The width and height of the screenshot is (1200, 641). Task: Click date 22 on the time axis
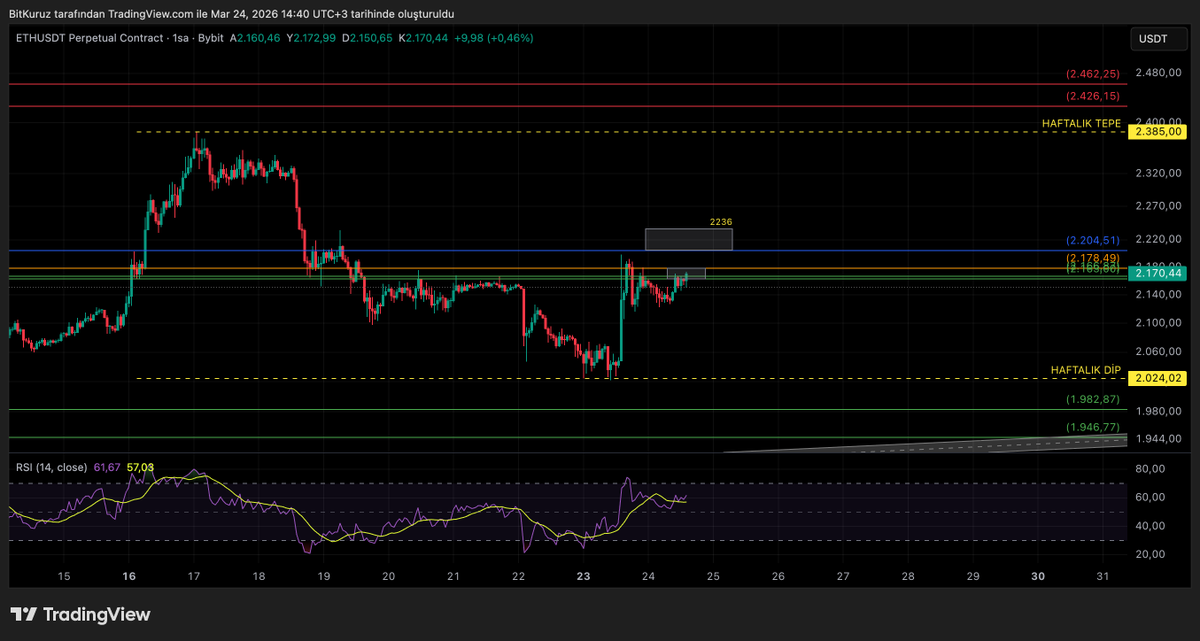(x=519, y=577)
